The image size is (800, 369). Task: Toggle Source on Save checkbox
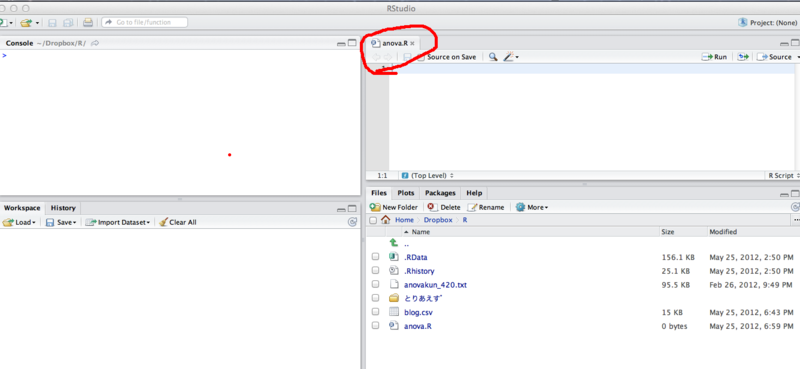[421, 57]
